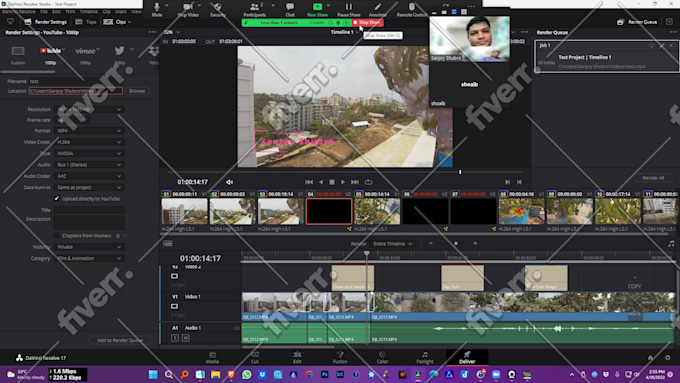Open the Resolution dropdown
Image resolution: width=680 pixels, height=383 pixels.
pos(89,109)
